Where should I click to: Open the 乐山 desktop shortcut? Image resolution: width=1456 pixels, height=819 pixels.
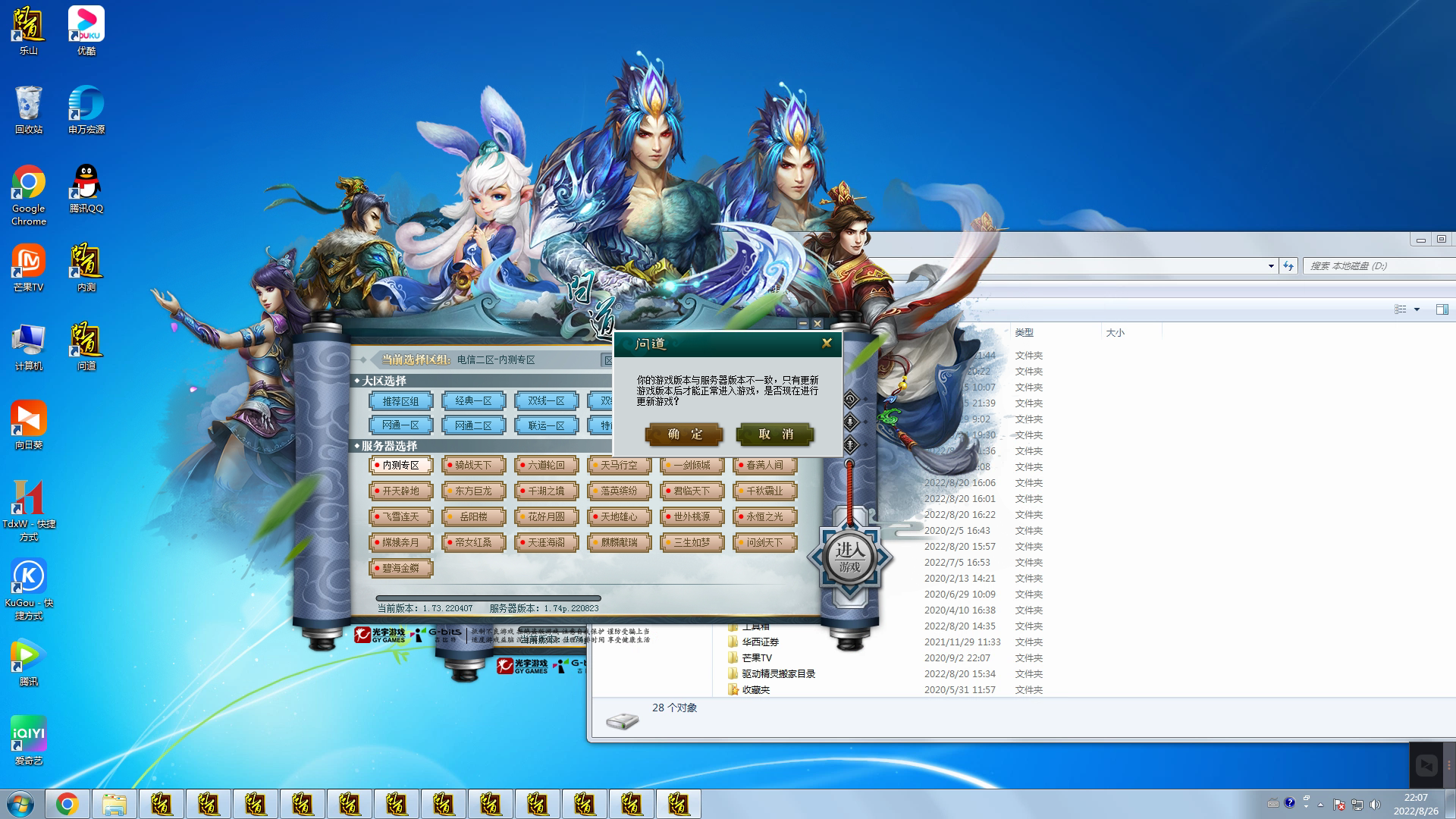[29, 30]
